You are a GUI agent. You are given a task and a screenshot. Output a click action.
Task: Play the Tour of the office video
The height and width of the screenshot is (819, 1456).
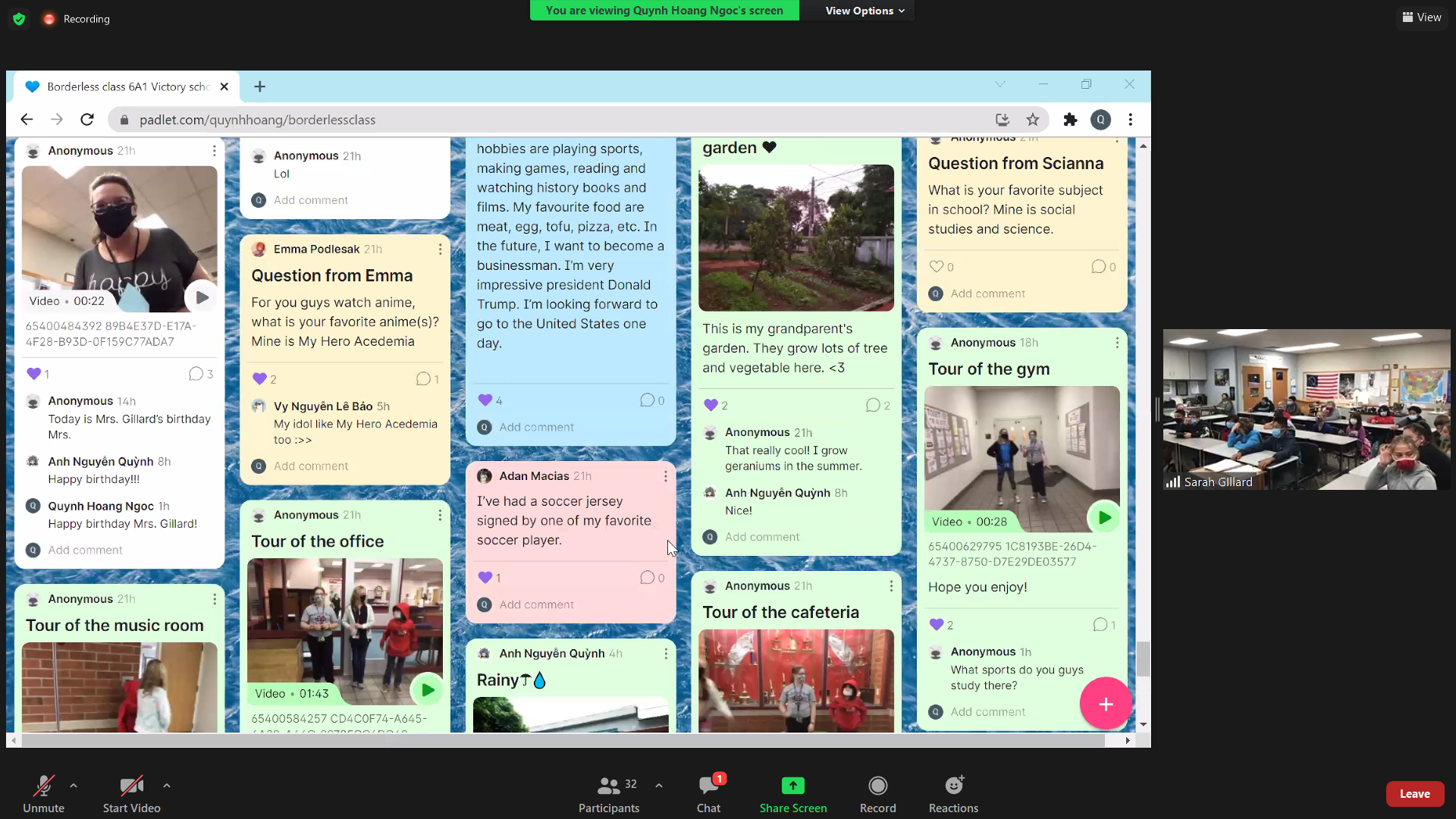pos(427,690)
